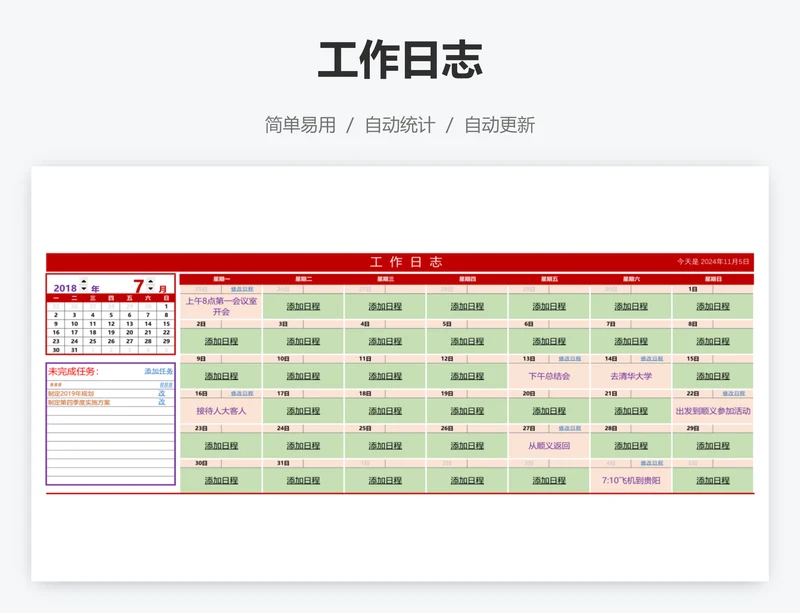The image size is (800, 613).
Task: Click 改 beside 制定2019年规划
Action: pos(162,394)
